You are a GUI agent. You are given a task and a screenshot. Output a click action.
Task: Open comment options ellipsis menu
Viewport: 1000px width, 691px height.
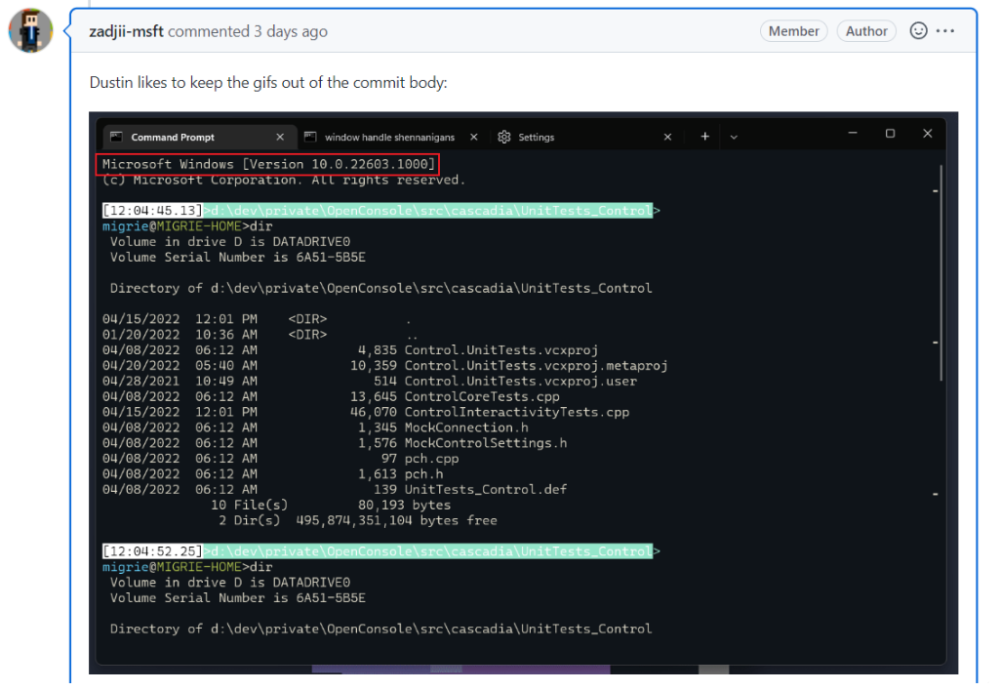(945, 31)
